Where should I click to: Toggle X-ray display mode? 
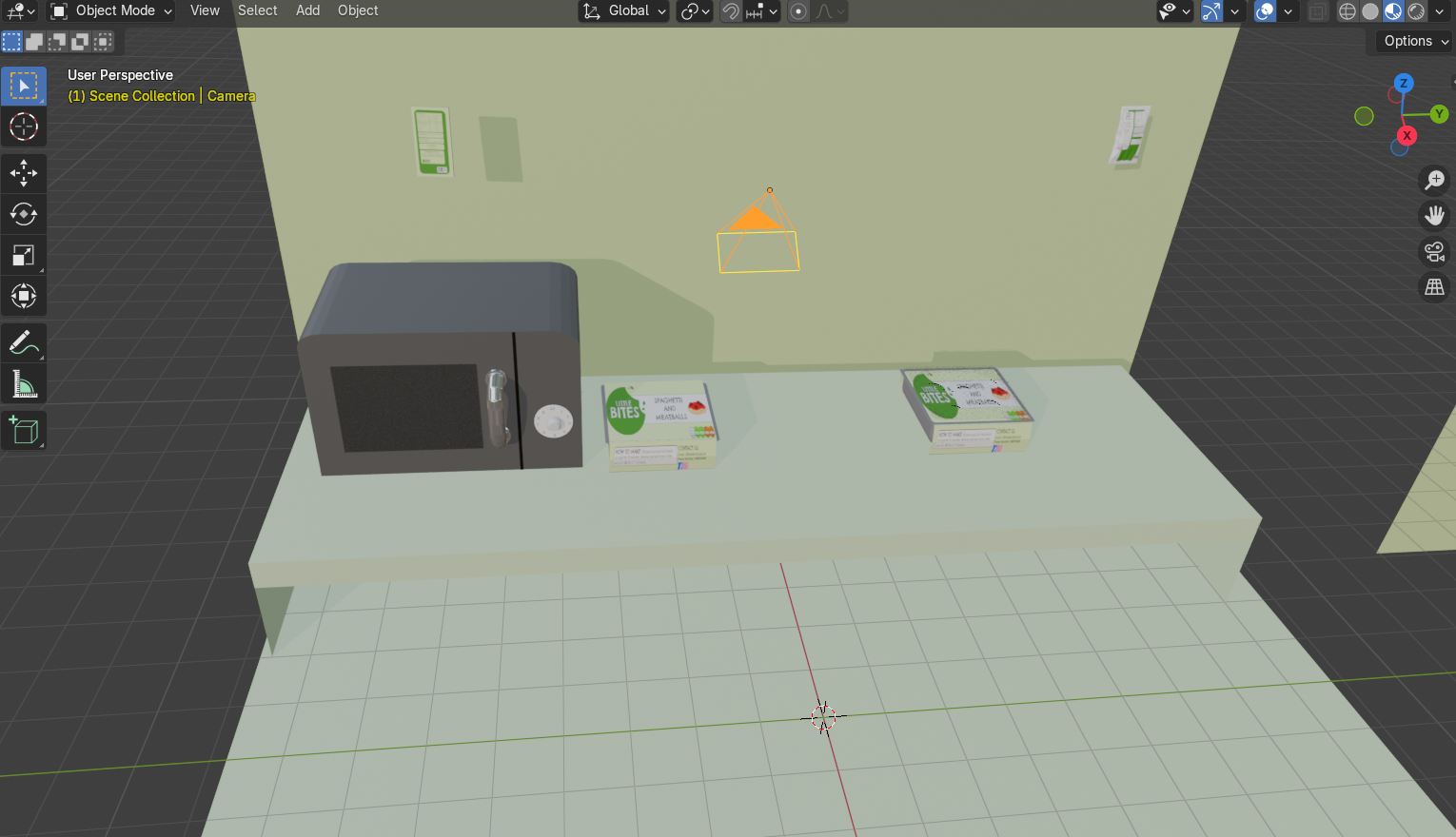pyautogui.click(x=1317, y=11)
